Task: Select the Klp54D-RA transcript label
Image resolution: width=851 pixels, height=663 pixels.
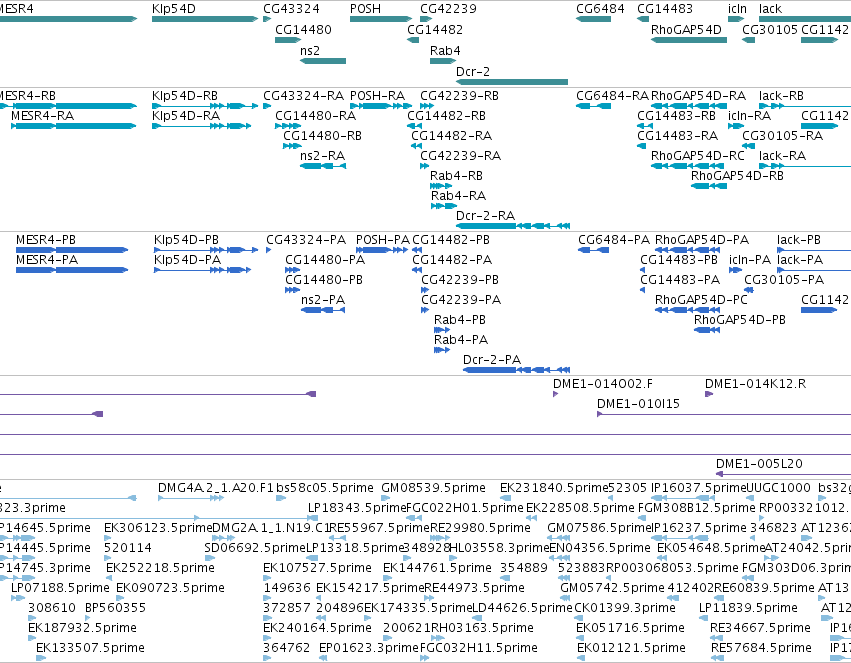Action: pos(186,116)
